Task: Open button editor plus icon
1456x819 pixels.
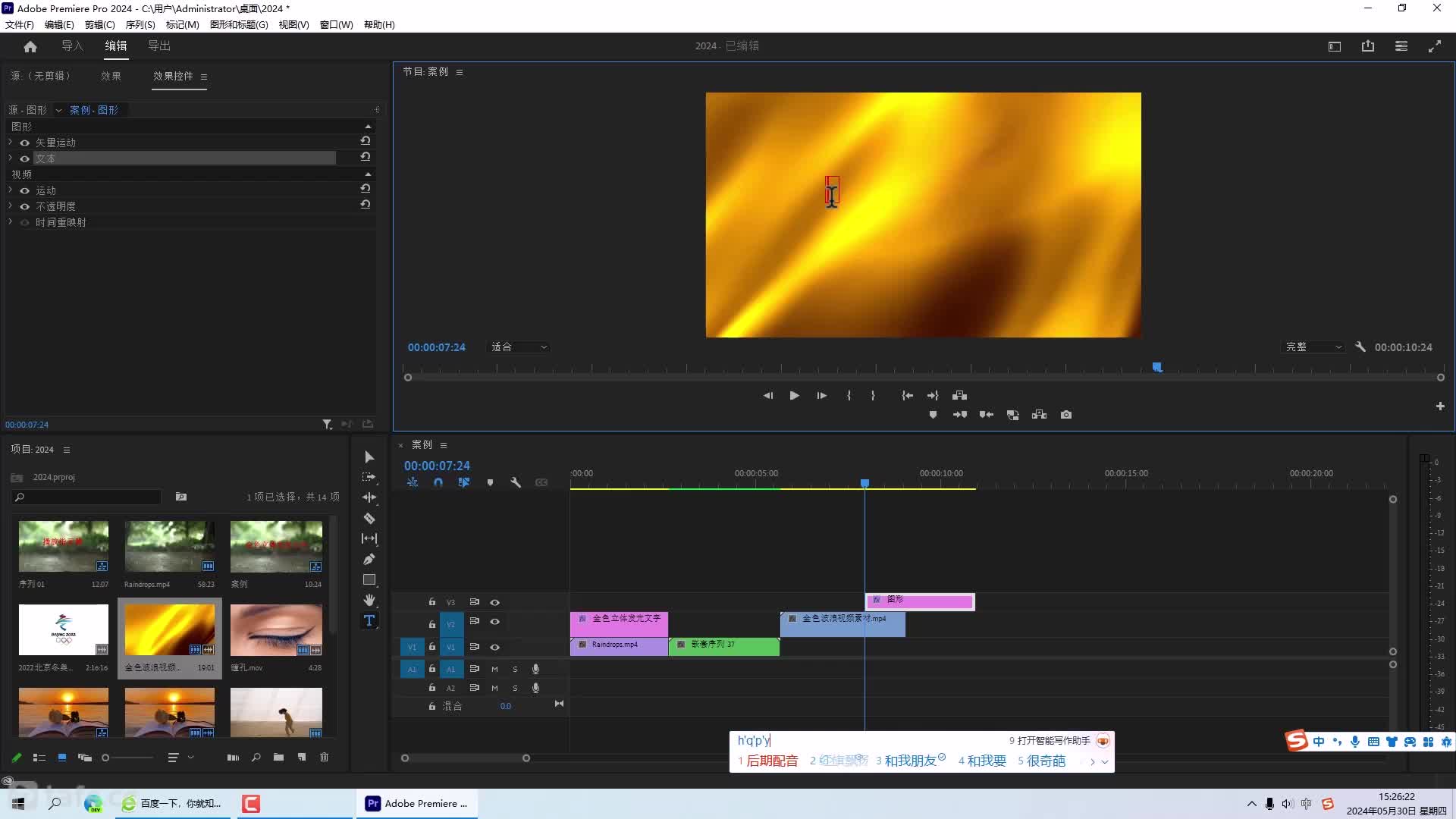Action: pos(1440,406)
